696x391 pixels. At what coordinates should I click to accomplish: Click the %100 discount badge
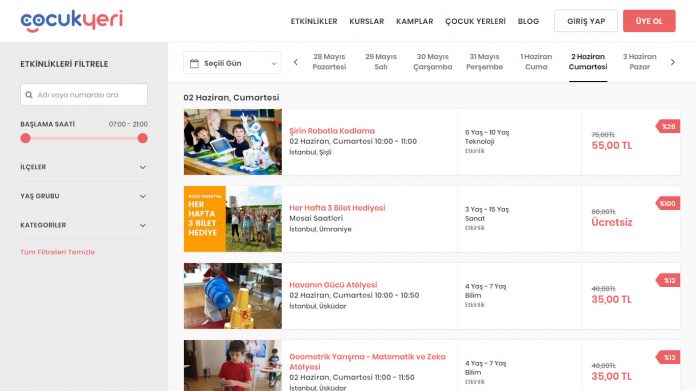coord(668,203)
